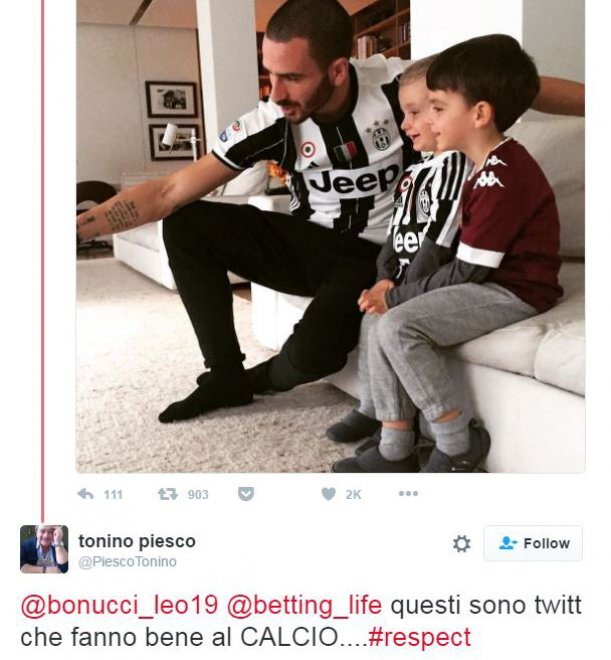Screen dimensions: 611x660
Task: Open the gear settings for tonino piesco
Action: 462,543
